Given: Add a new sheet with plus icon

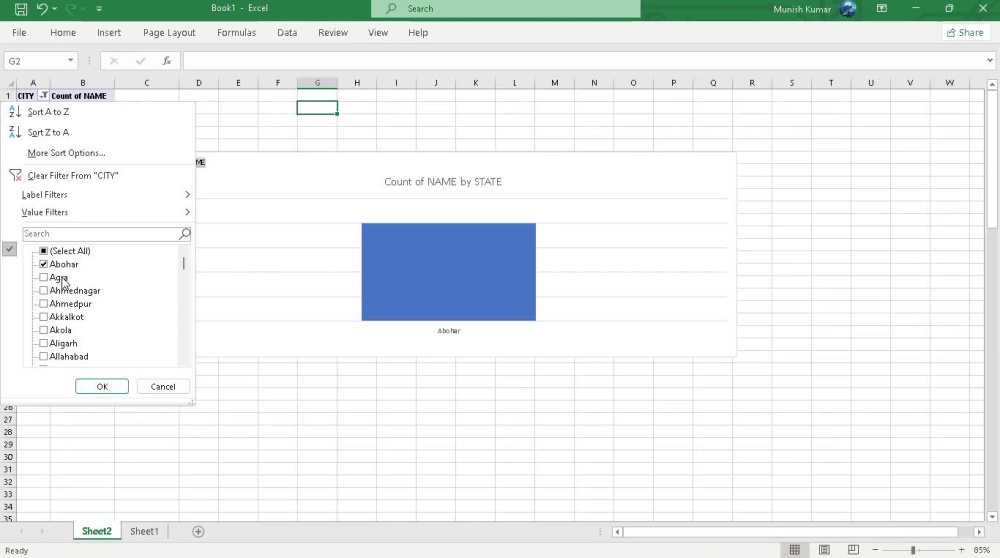Looking at the screenshot, I should click(x=198, y=531).
